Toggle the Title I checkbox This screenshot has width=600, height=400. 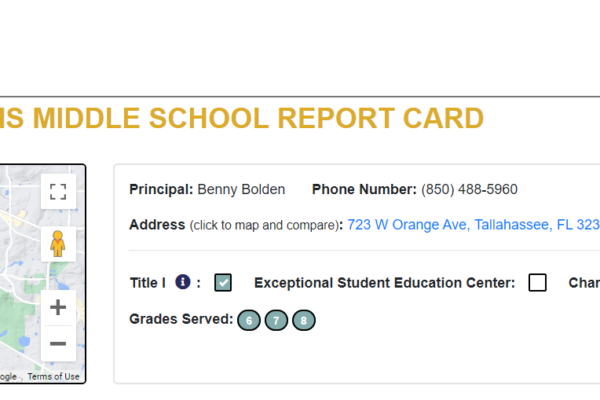point(223,283)
